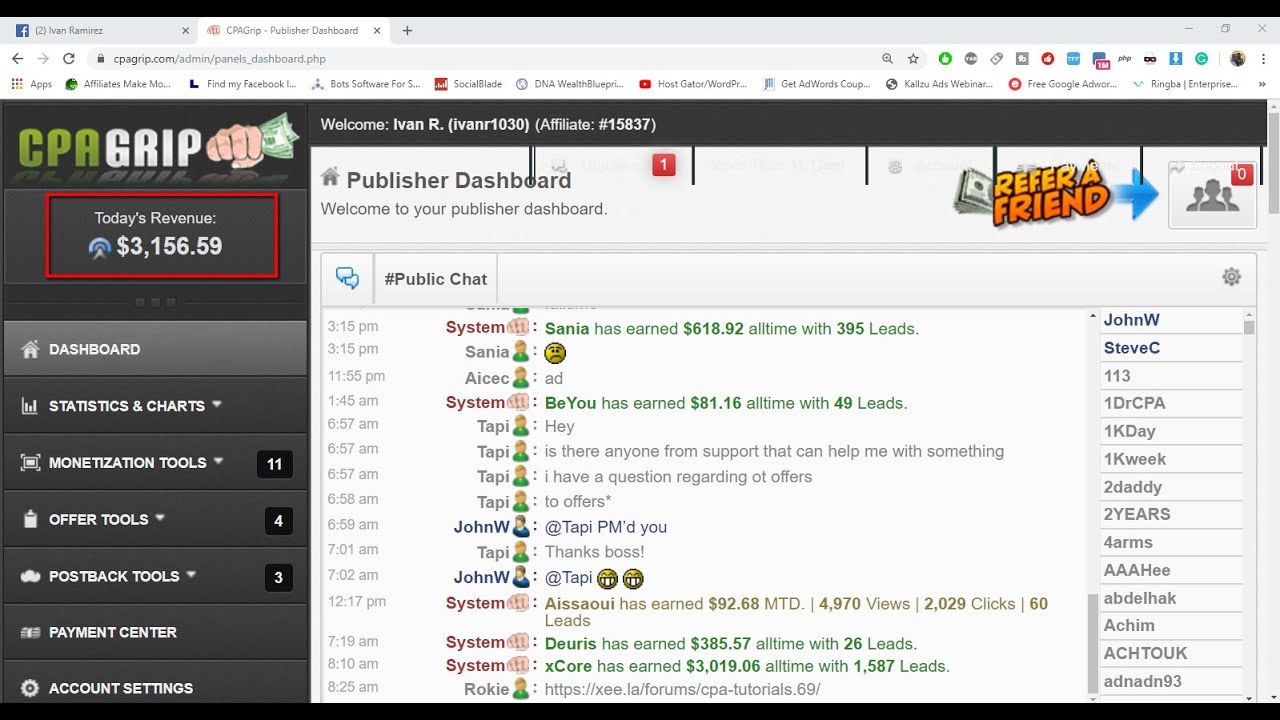Select user abdelhak in the user list
The width and height of the screenshot is (1280, 720).
tap(1140, 598)
